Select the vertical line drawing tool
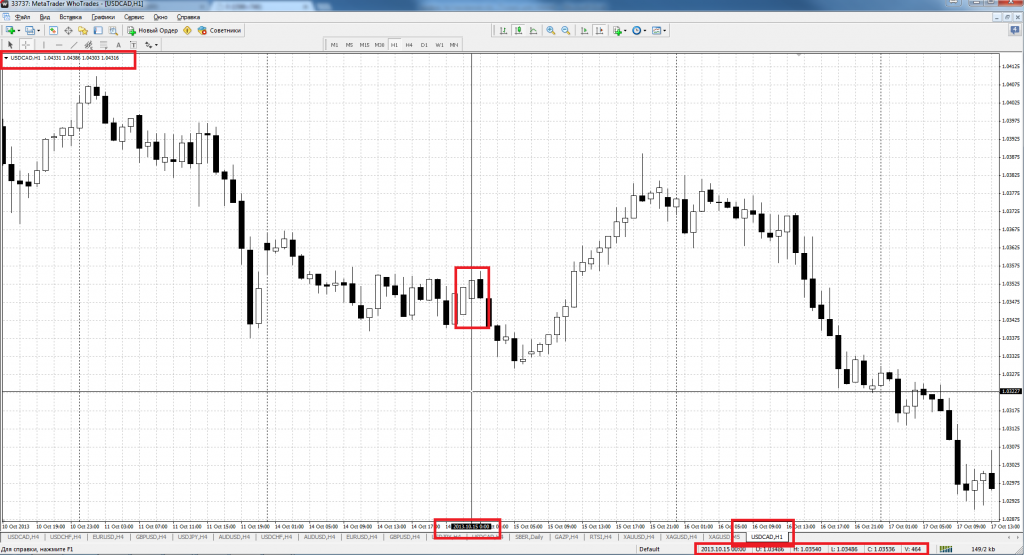 (x=44, y=45)
